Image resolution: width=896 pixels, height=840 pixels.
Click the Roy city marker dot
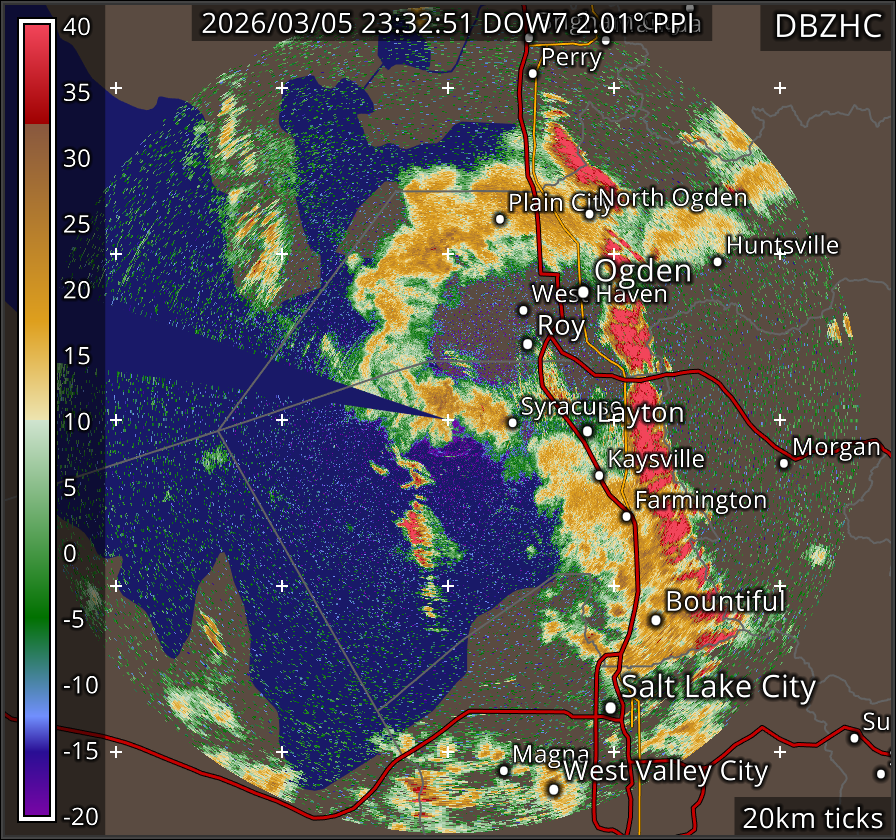(x=528, y=344)
